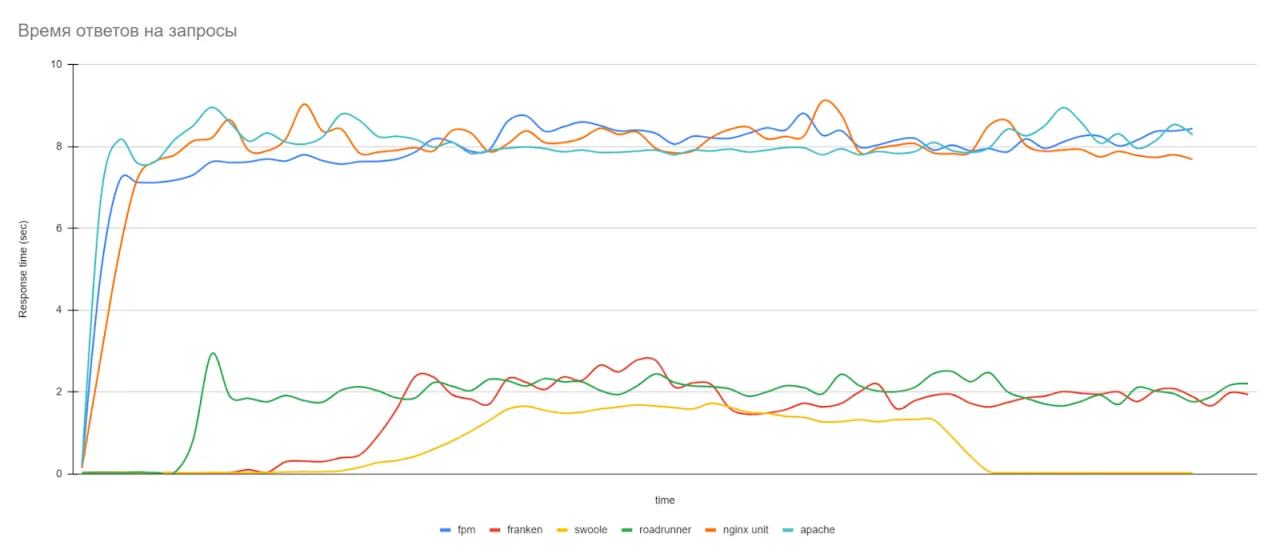The height and width of the screenshot is (554, 1280).
Task: Click the 4 tick on the y-axis
Action: (x=59, y=310)
